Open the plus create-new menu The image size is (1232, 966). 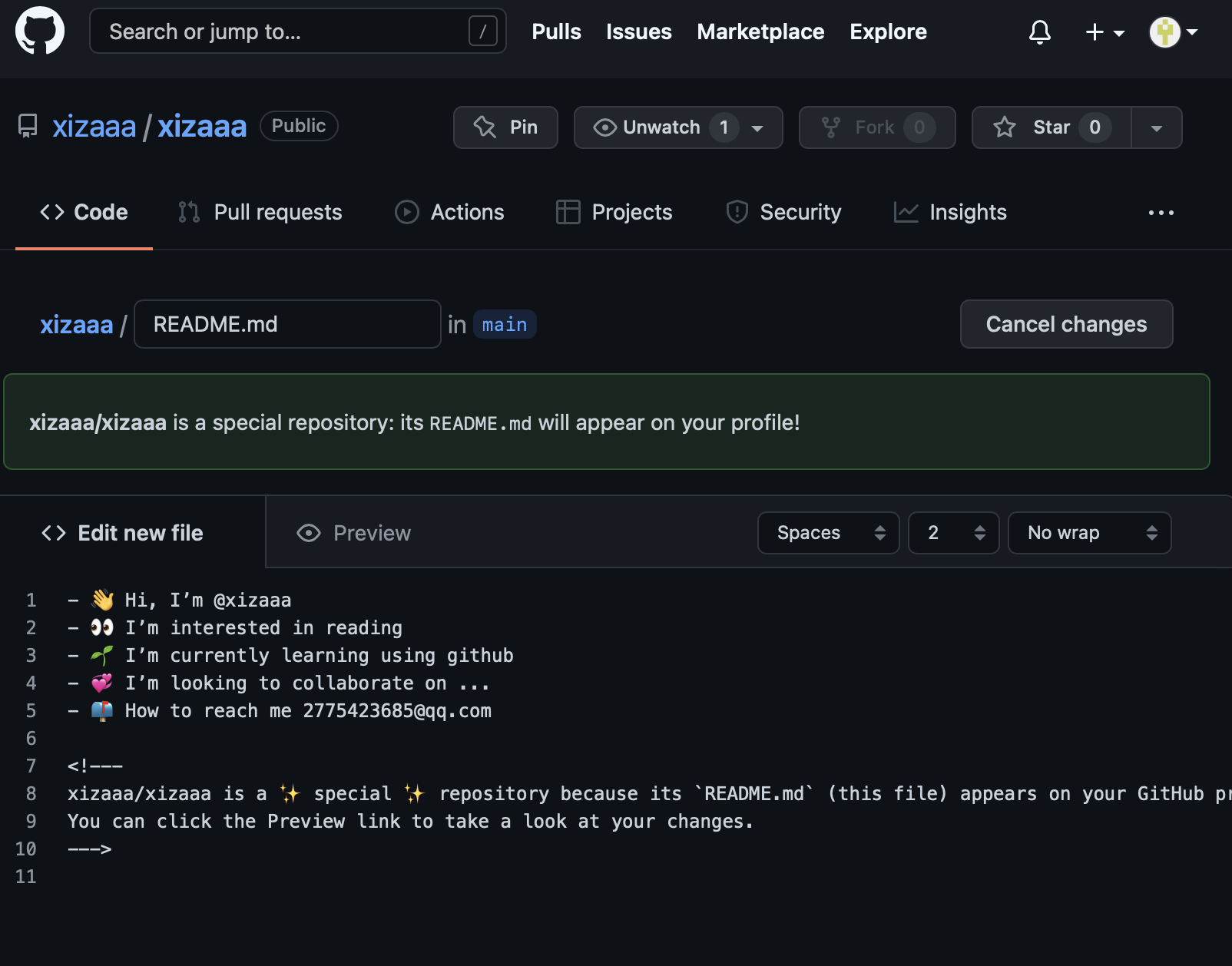(1104, 32)
